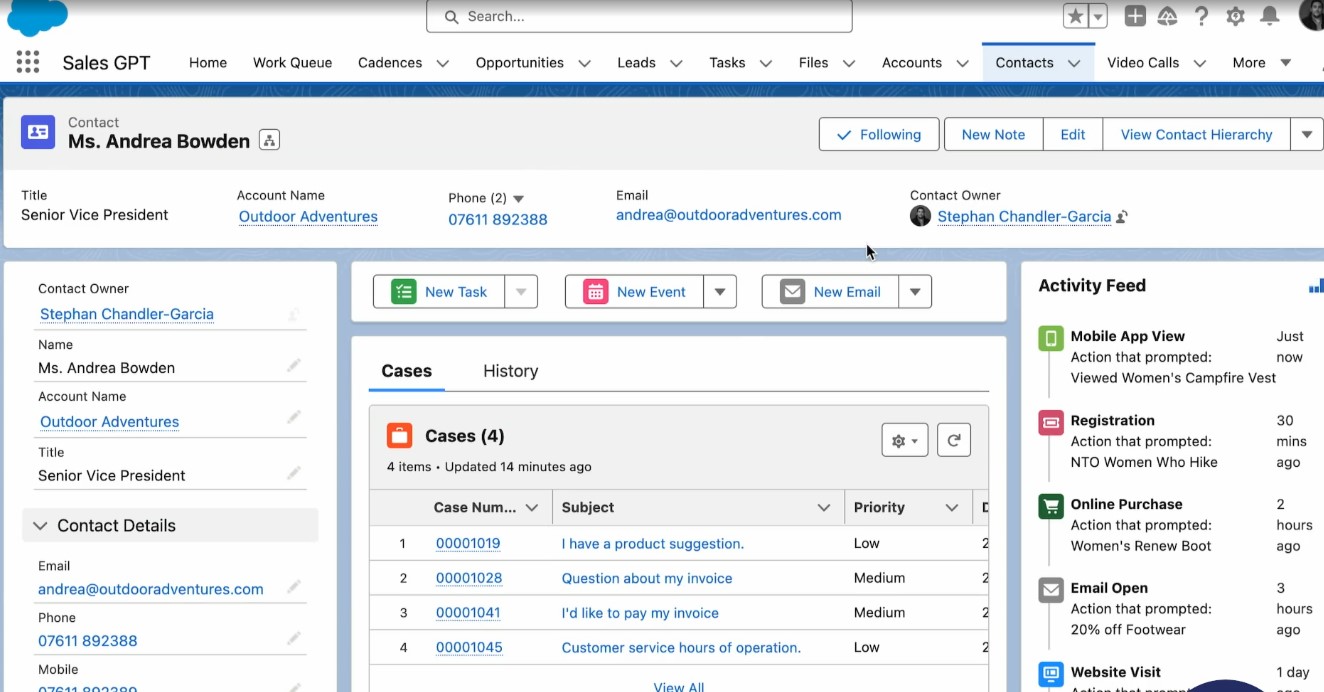Click Contact Owner avatar thumbnail in header
The image size is (1324, 692).
pos(920,216)
